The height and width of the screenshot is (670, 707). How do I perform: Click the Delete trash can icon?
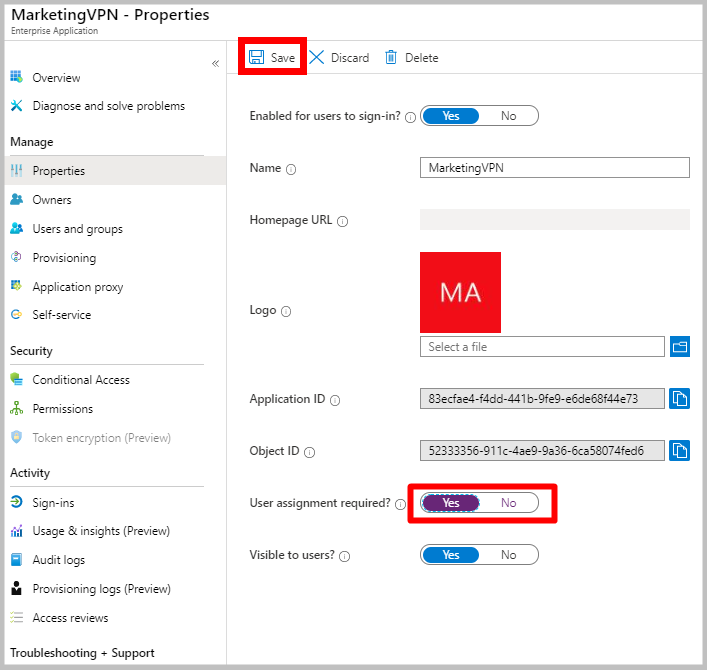click(390, 57)
